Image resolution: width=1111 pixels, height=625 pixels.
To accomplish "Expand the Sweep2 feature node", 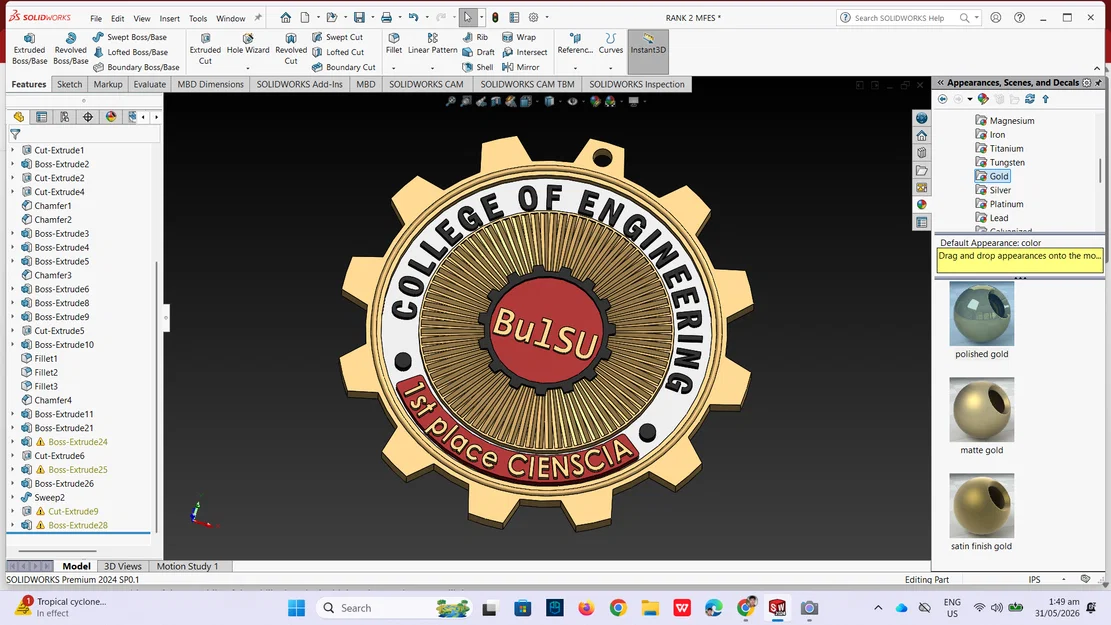I will (12, 497).
